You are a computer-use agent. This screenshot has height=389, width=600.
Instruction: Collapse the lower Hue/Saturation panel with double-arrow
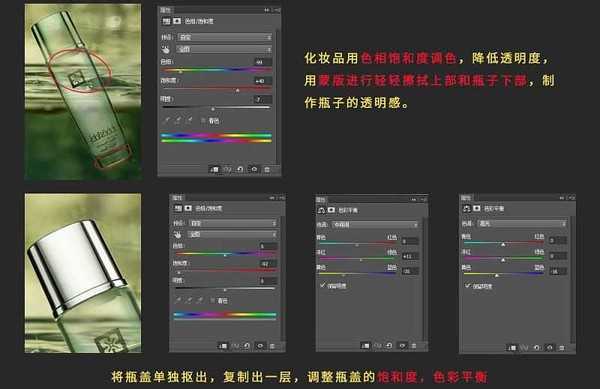[272, 198]
